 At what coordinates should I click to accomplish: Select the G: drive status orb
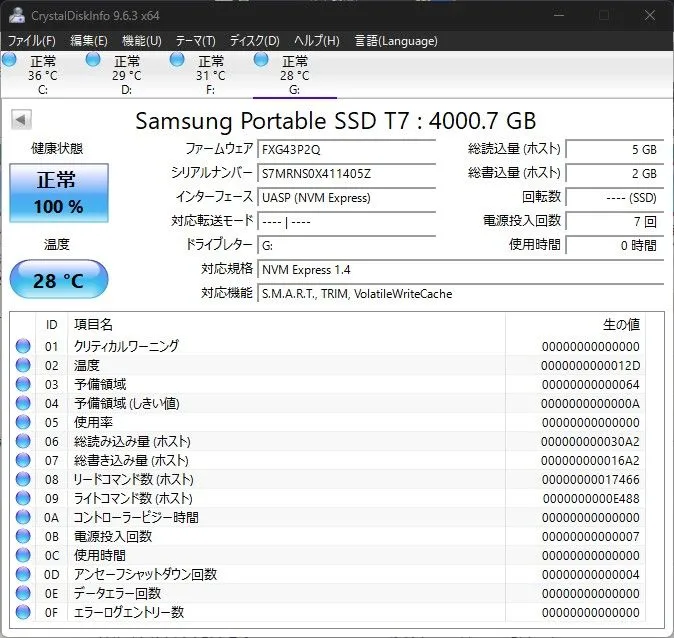pos(262,60)
